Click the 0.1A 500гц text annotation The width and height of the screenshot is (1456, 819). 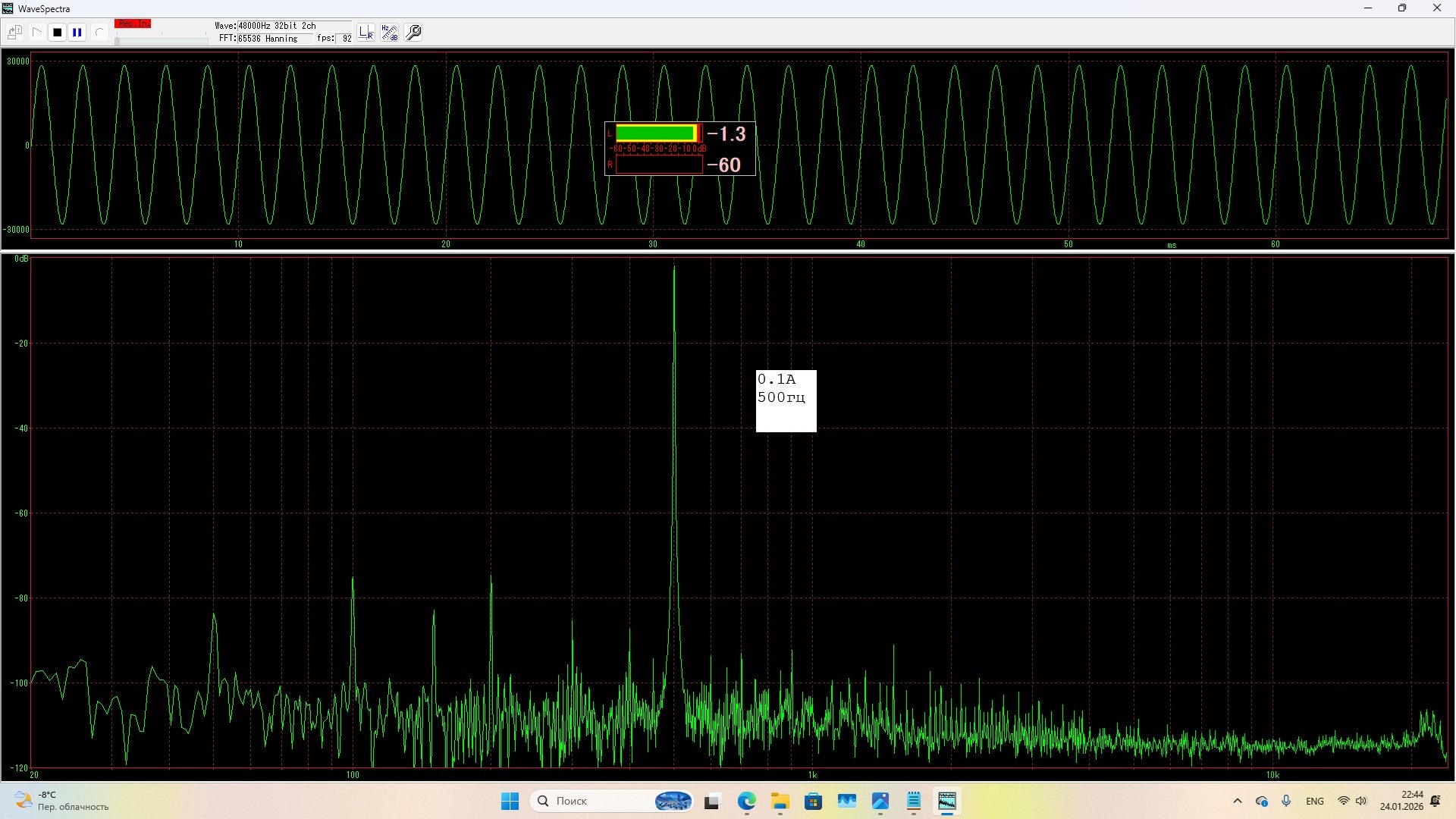coord(786,400)
